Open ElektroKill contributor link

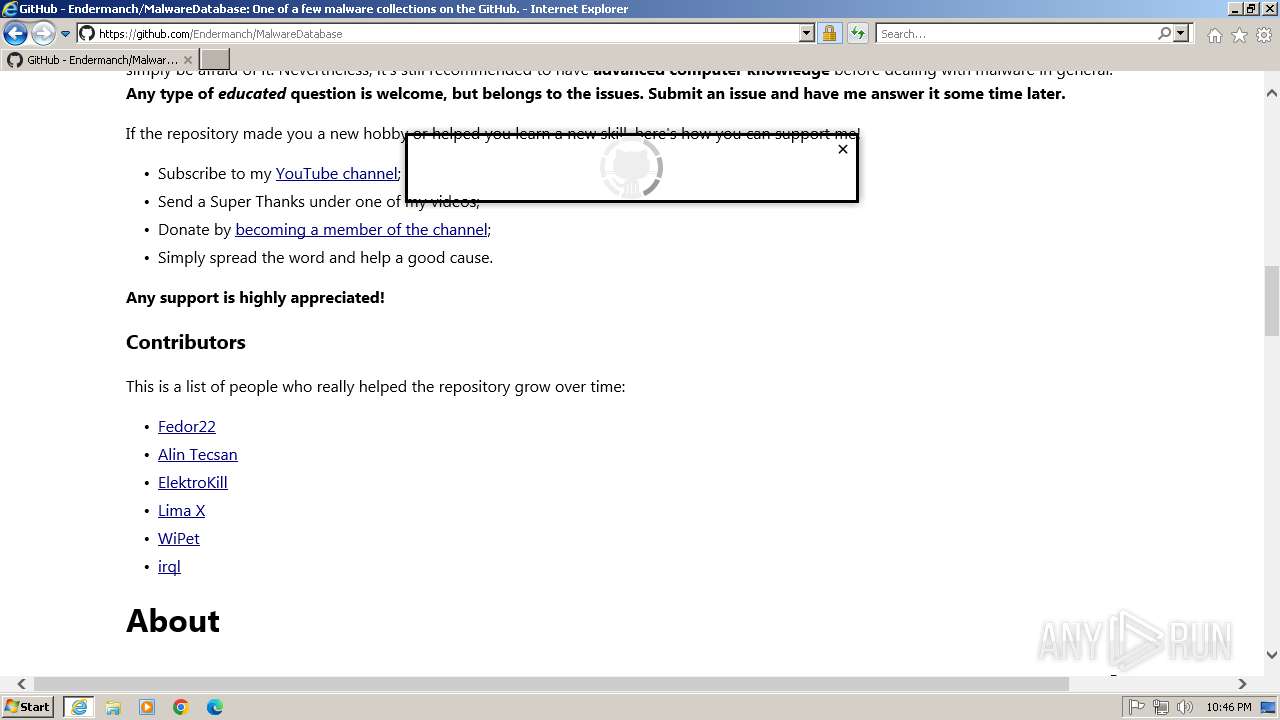click(x=193, y=482)
